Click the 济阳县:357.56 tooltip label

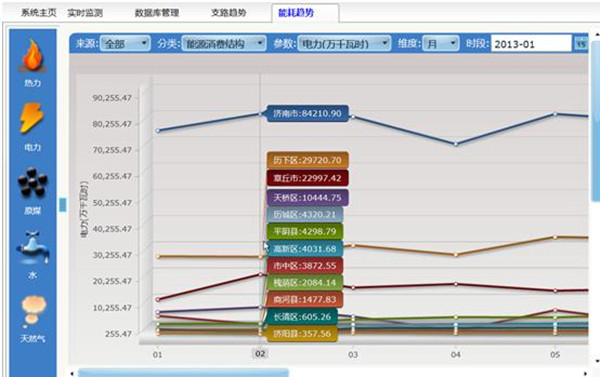click(302, 333)
